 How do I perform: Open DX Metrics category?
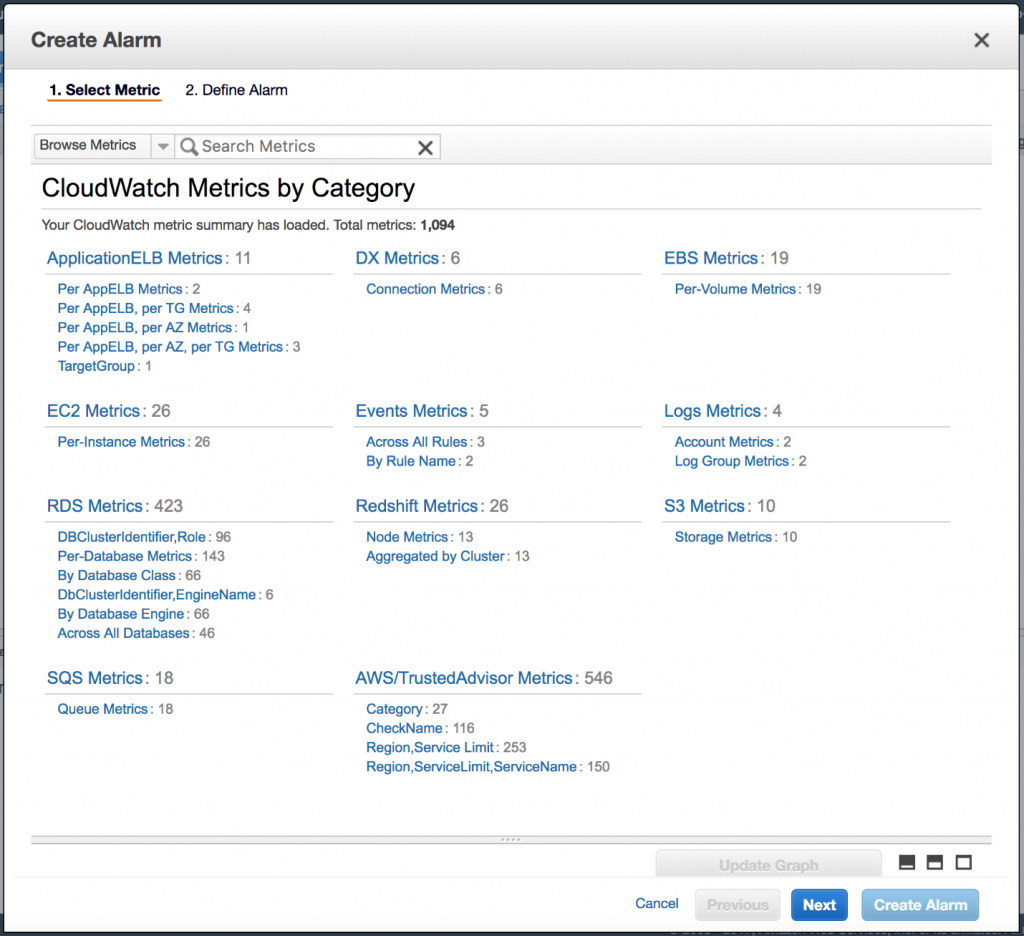[397, 258]
